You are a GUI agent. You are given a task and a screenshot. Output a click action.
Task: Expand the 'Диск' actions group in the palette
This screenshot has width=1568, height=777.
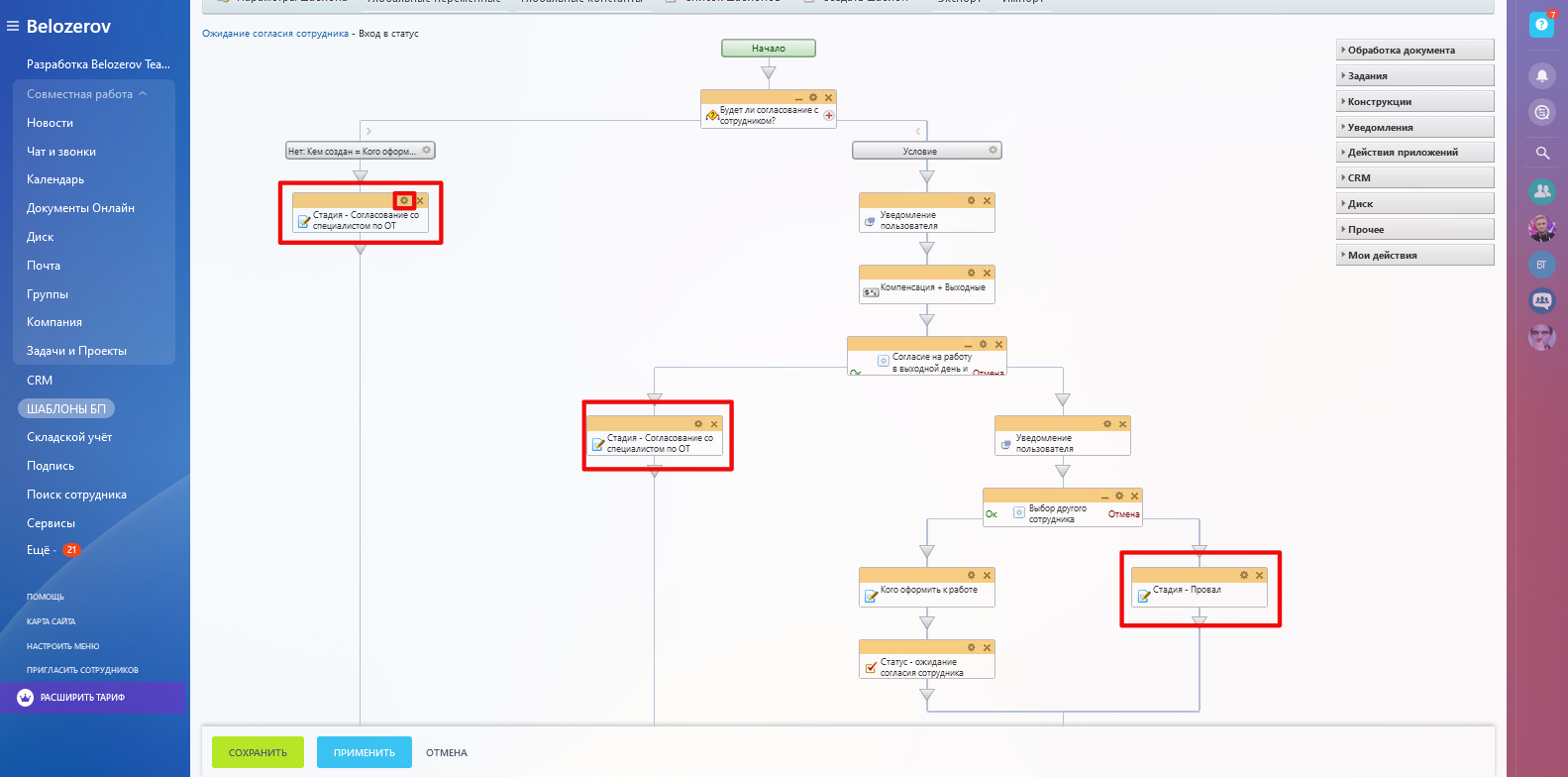click(1414, 203)
